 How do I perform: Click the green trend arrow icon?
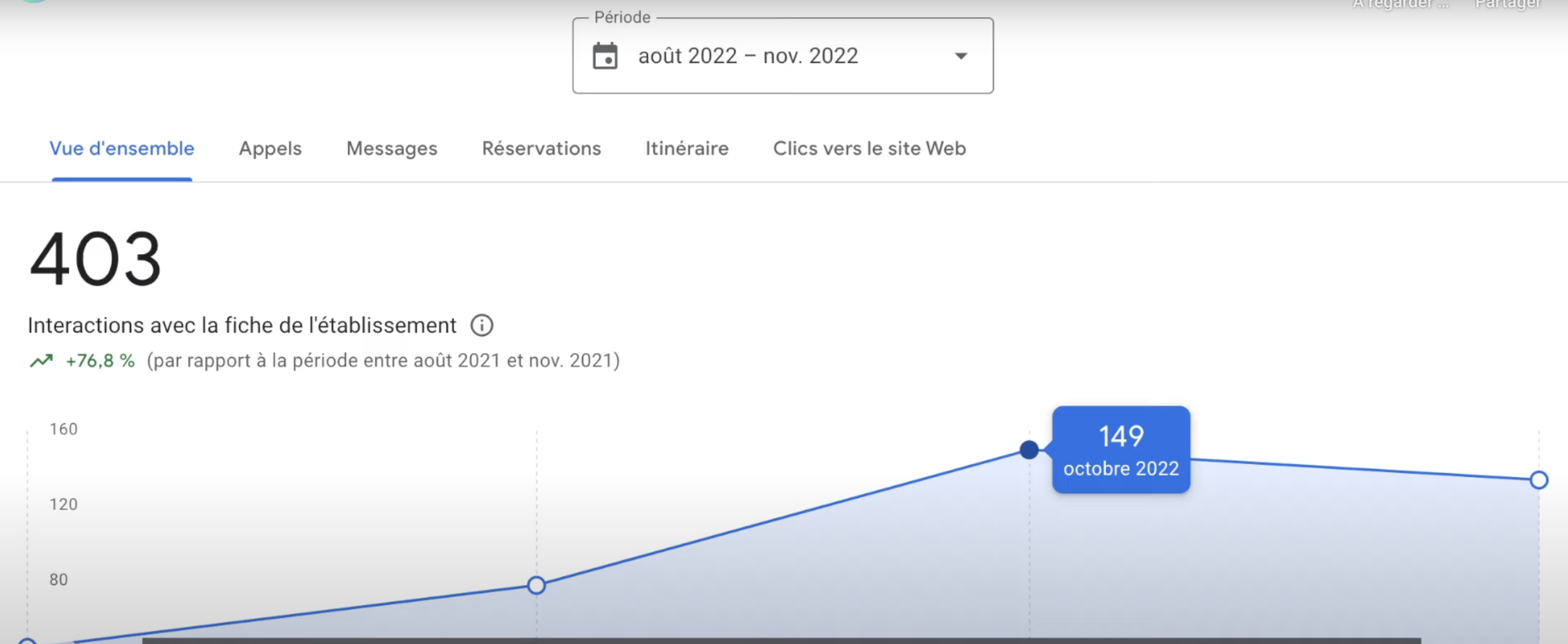(42, 361)
